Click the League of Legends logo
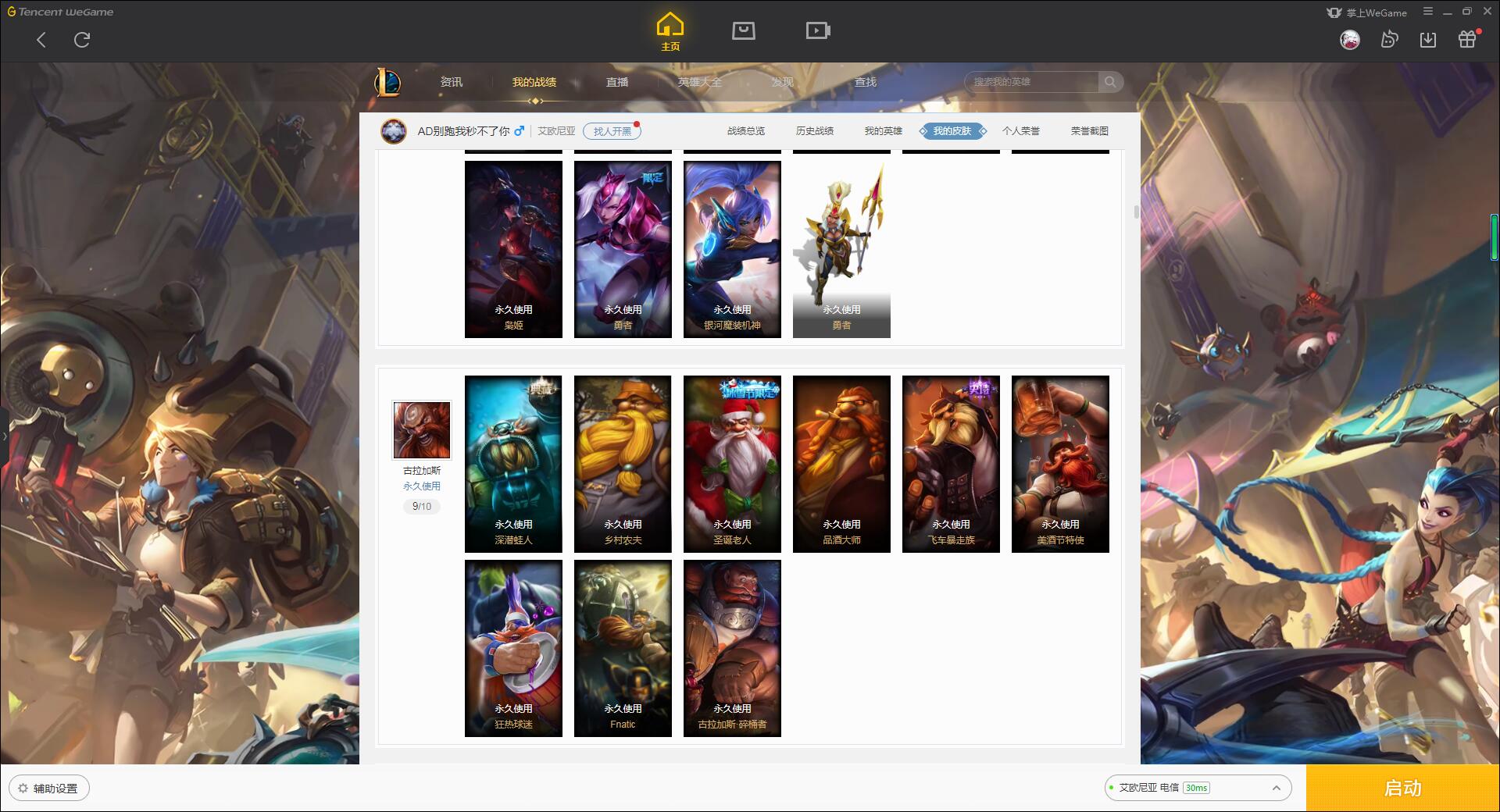 click(x=387, y=82)
